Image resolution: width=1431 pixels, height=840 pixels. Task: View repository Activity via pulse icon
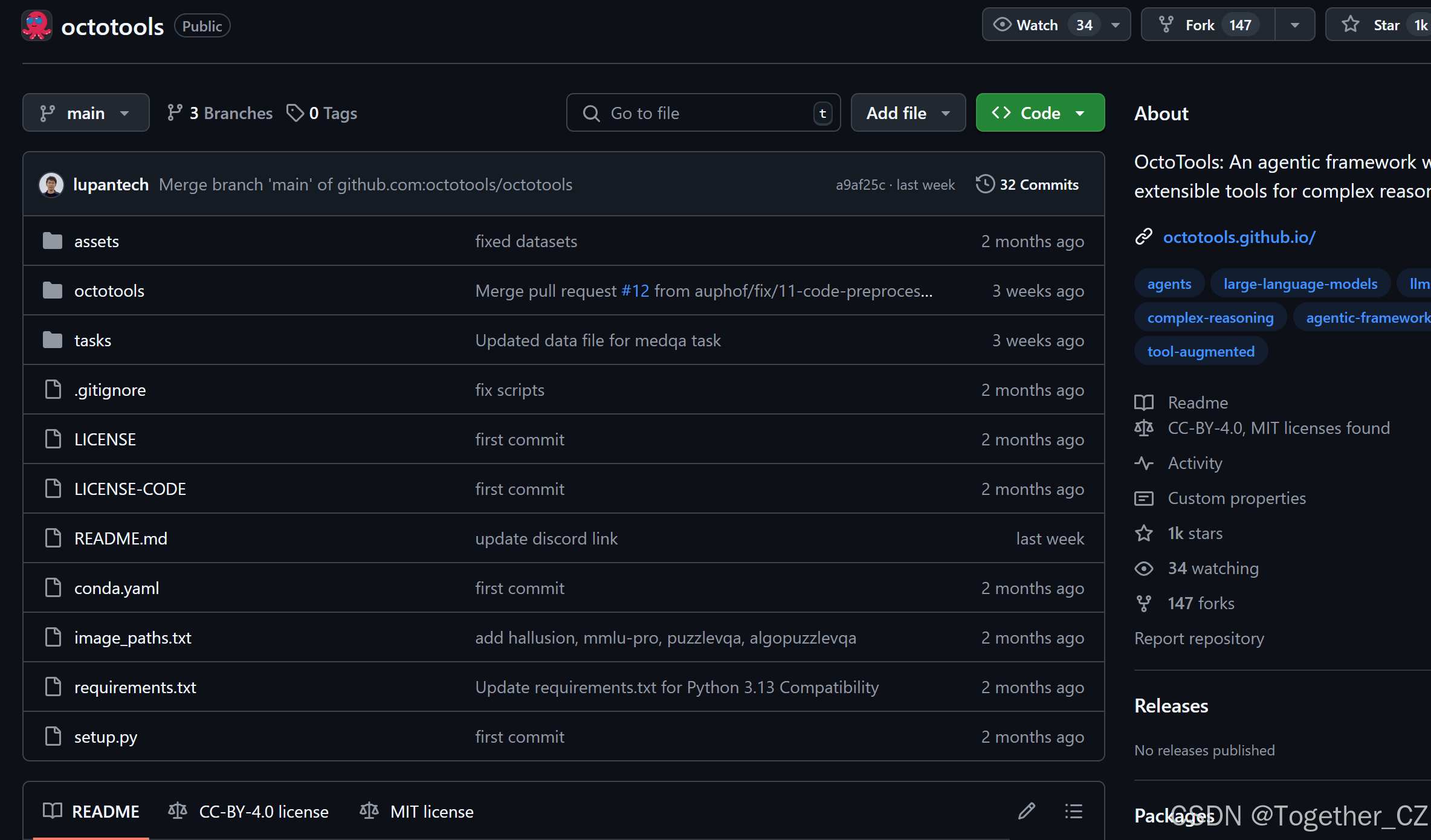(1145, 463)
